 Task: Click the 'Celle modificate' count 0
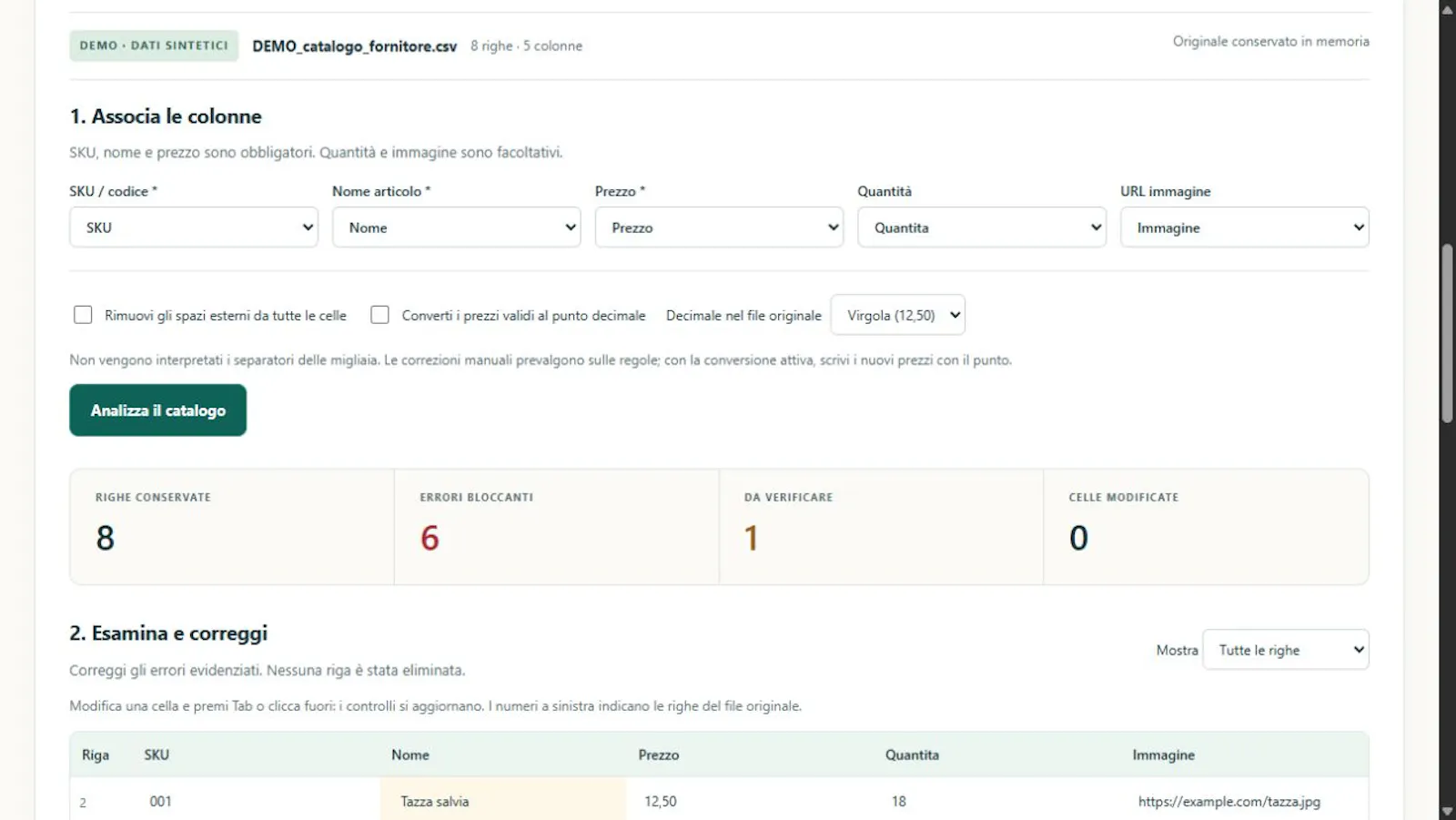click(1078, 538)
